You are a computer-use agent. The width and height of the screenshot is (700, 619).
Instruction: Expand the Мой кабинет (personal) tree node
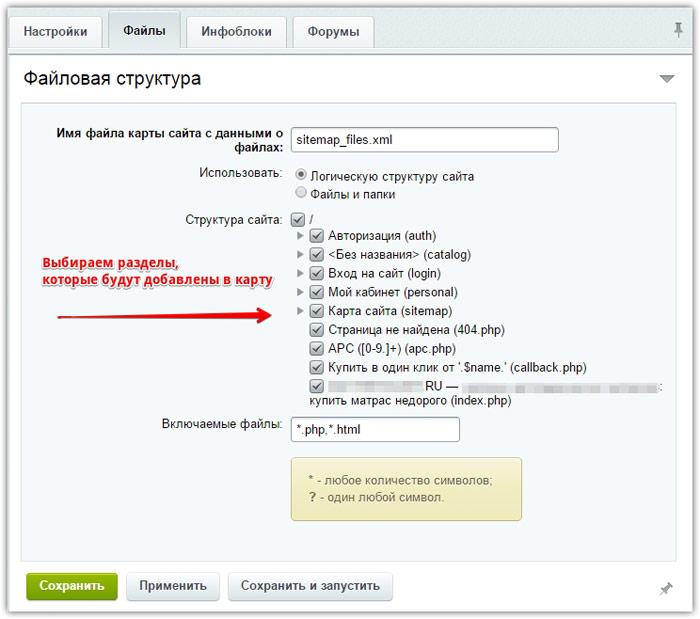coord(301,292)
